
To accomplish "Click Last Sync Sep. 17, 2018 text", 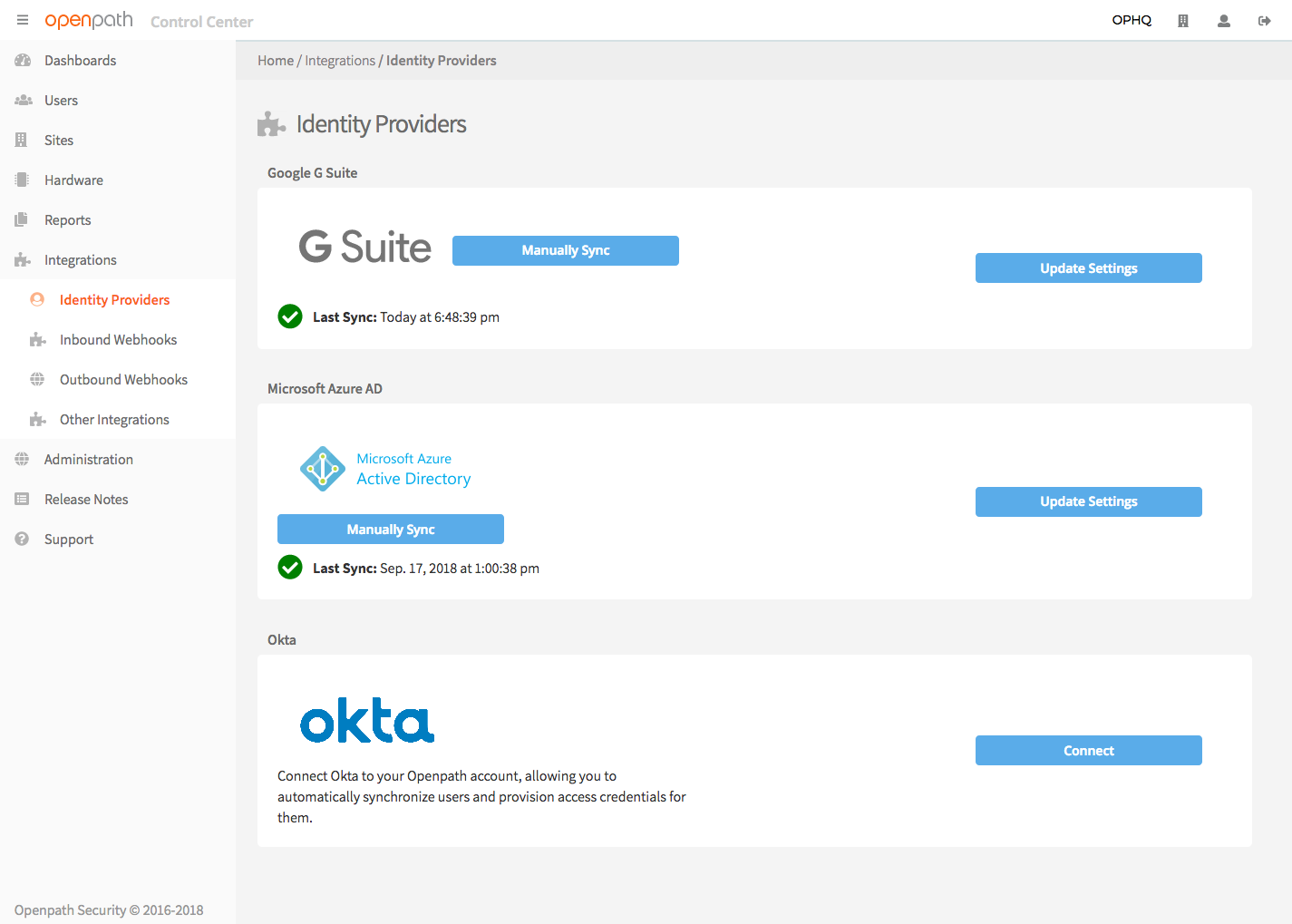I will tap(426, 569).
